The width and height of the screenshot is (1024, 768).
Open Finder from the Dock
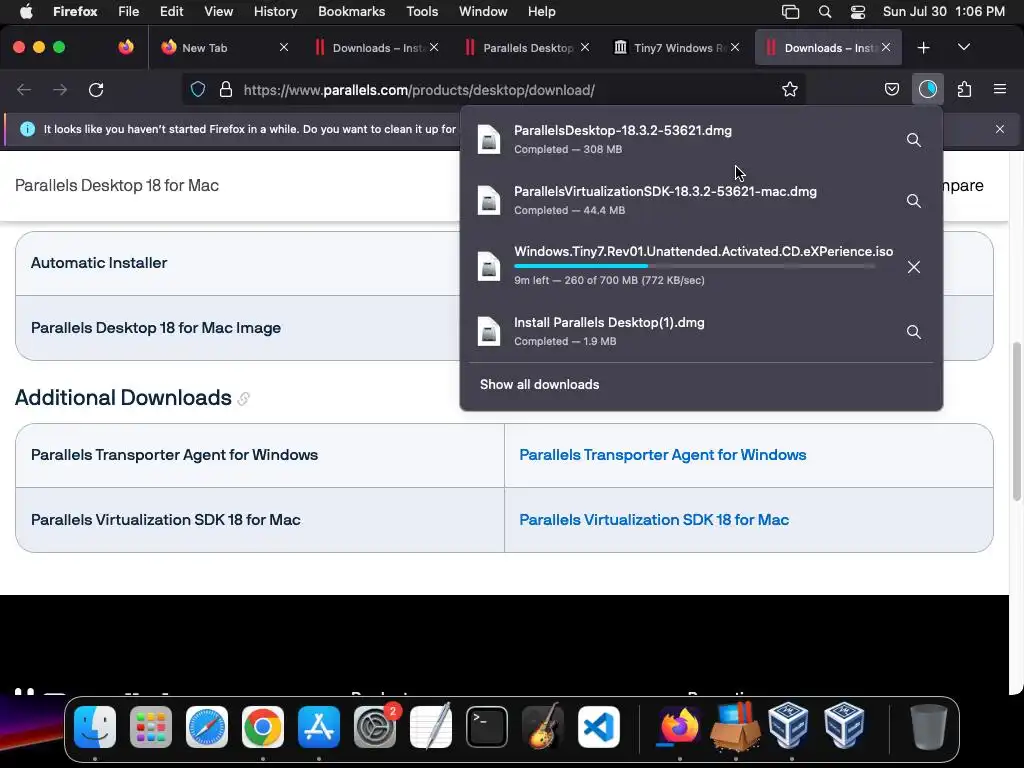[x=95, y=727]
